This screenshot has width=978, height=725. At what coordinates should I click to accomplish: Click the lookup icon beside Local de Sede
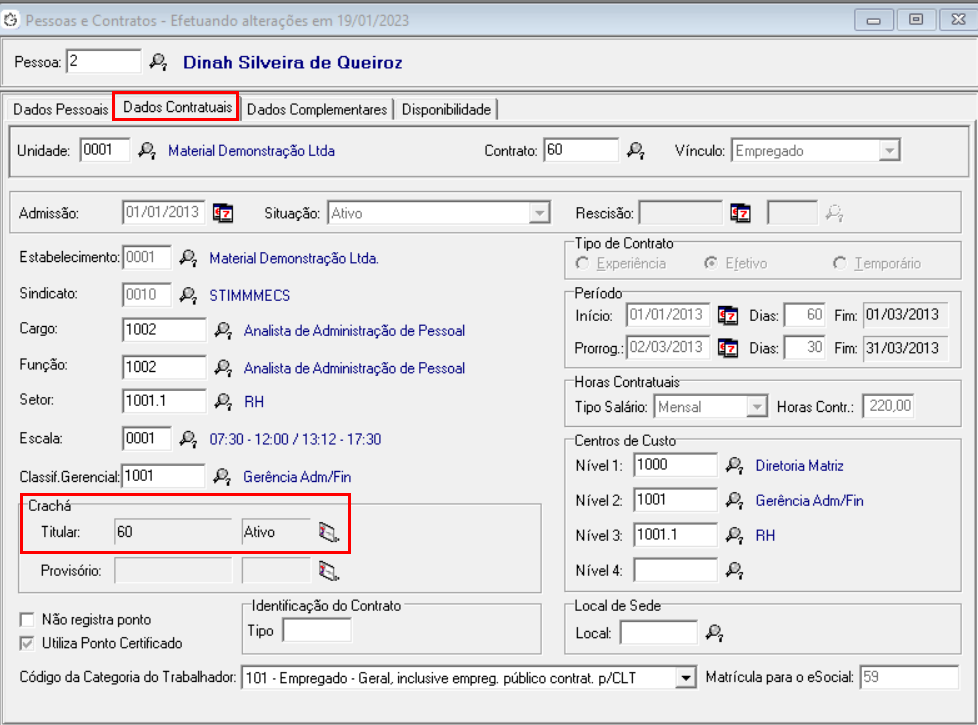(x=714, y=633)
